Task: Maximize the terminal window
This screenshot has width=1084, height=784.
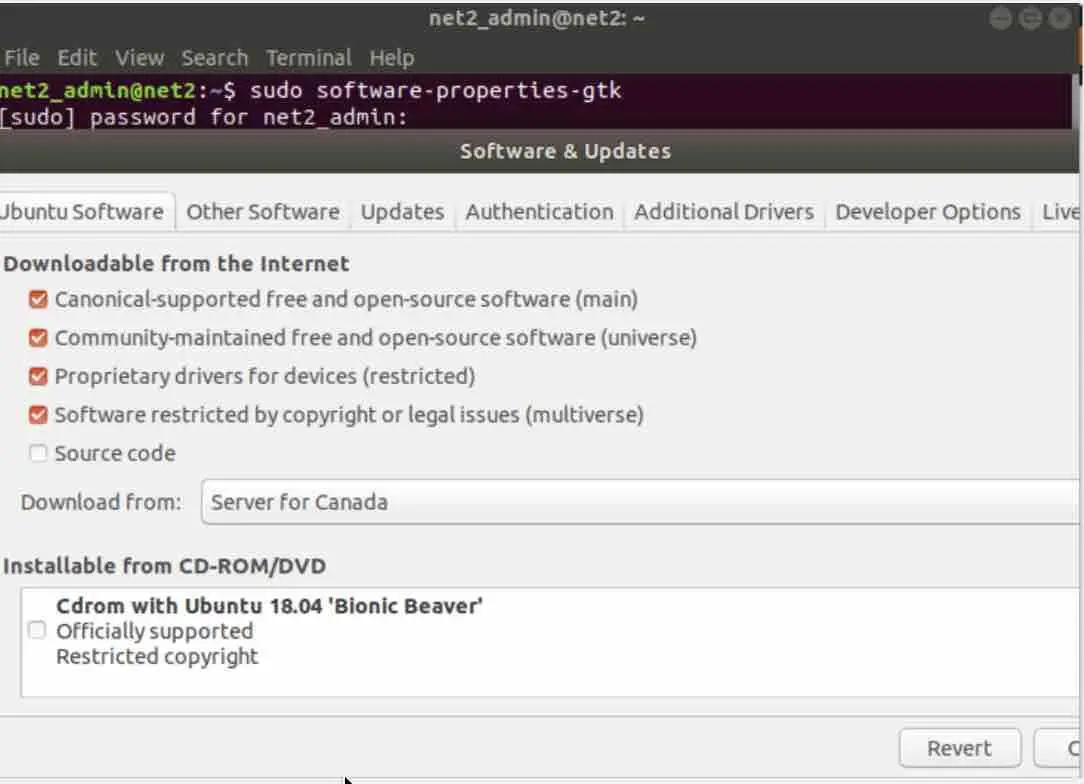Action: [1030, 19]
